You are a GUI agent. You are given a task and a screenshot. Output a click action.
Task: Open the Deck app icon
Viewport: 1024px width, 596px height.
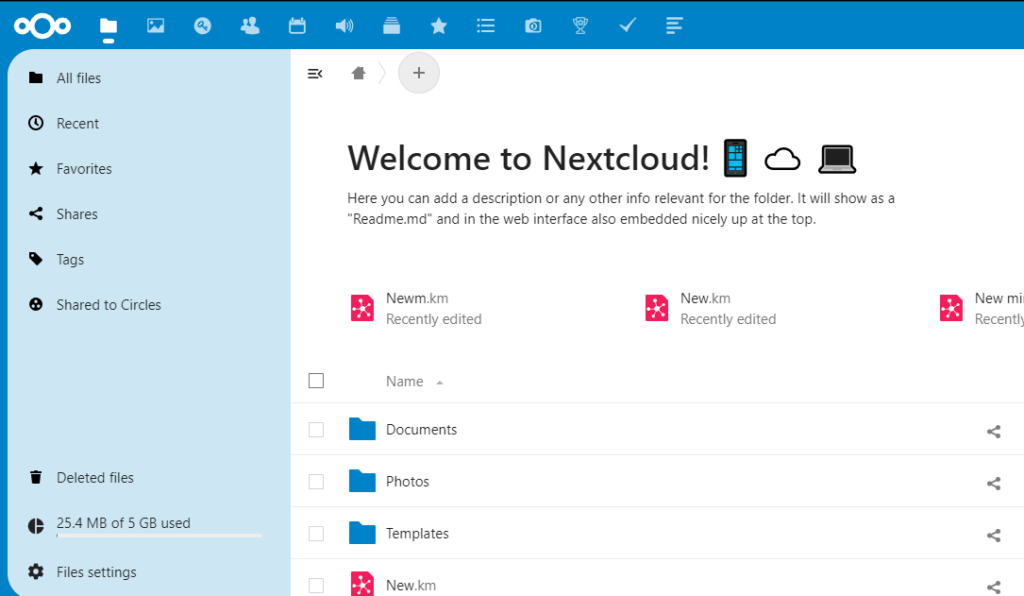pos(391,25)
